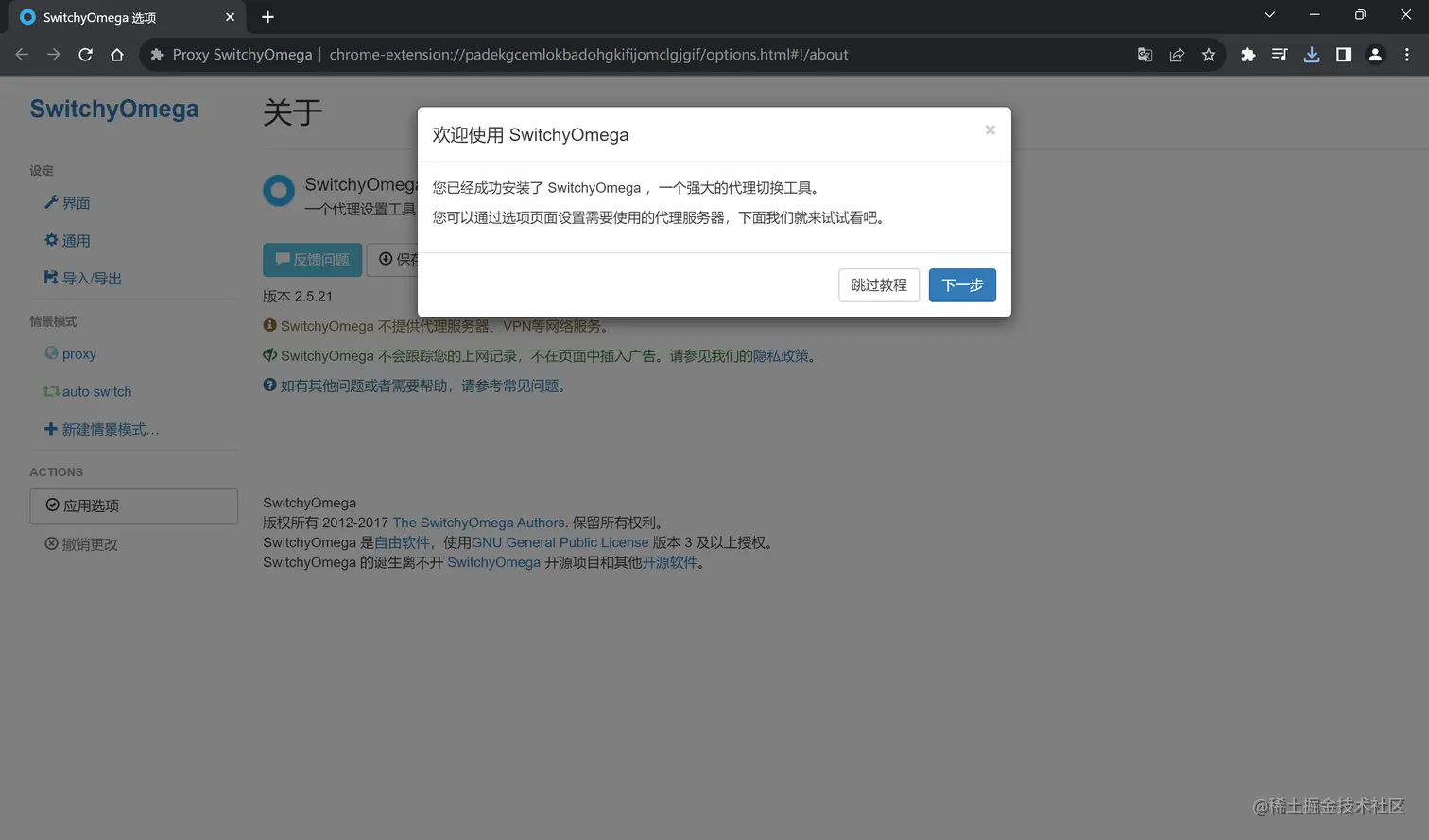1429x840 pixels.
Task: Select the proxy profile in the sidebar
Action: [x=79, y=354]
